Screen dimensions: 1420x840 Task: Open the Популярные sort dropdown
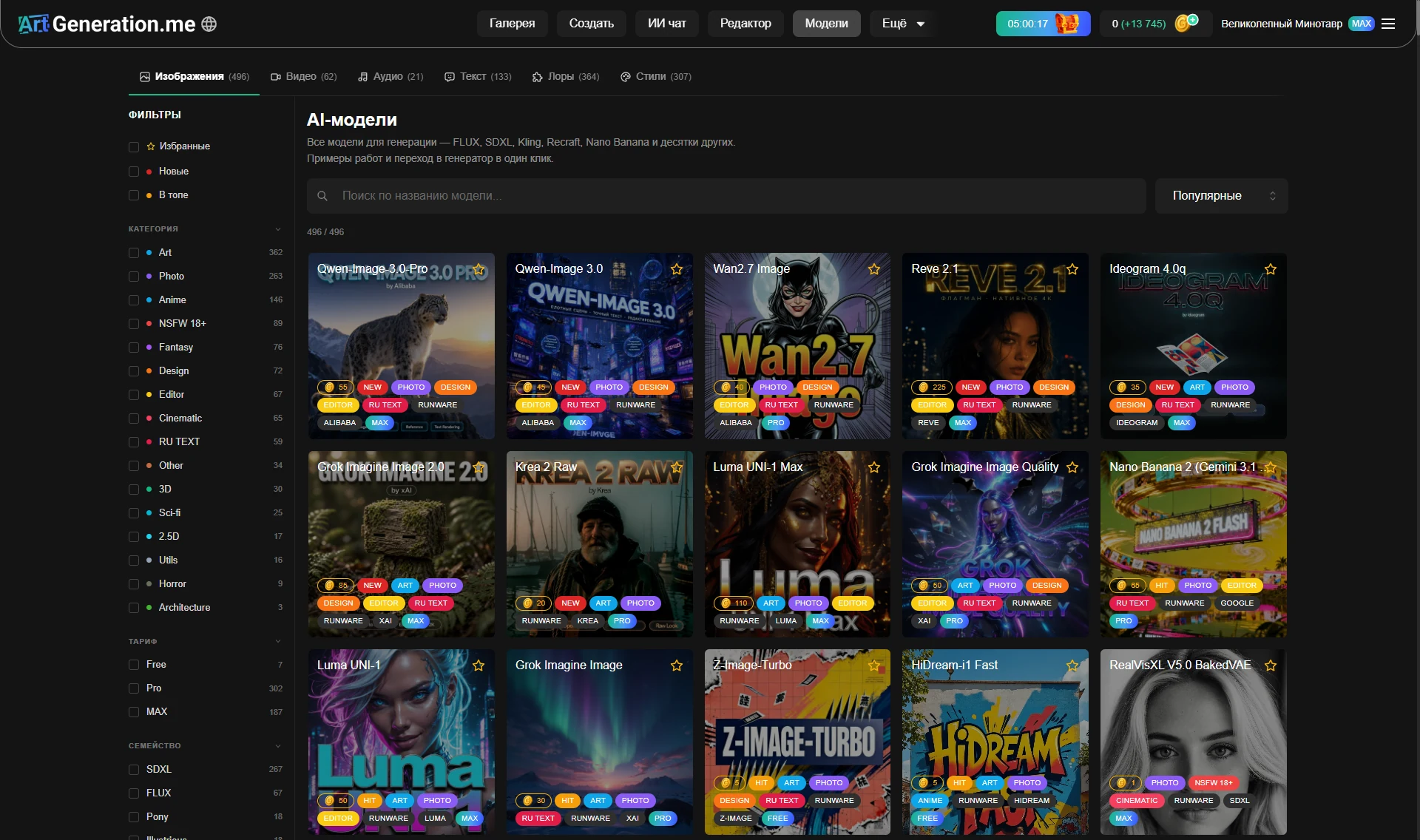point(1222,196)
